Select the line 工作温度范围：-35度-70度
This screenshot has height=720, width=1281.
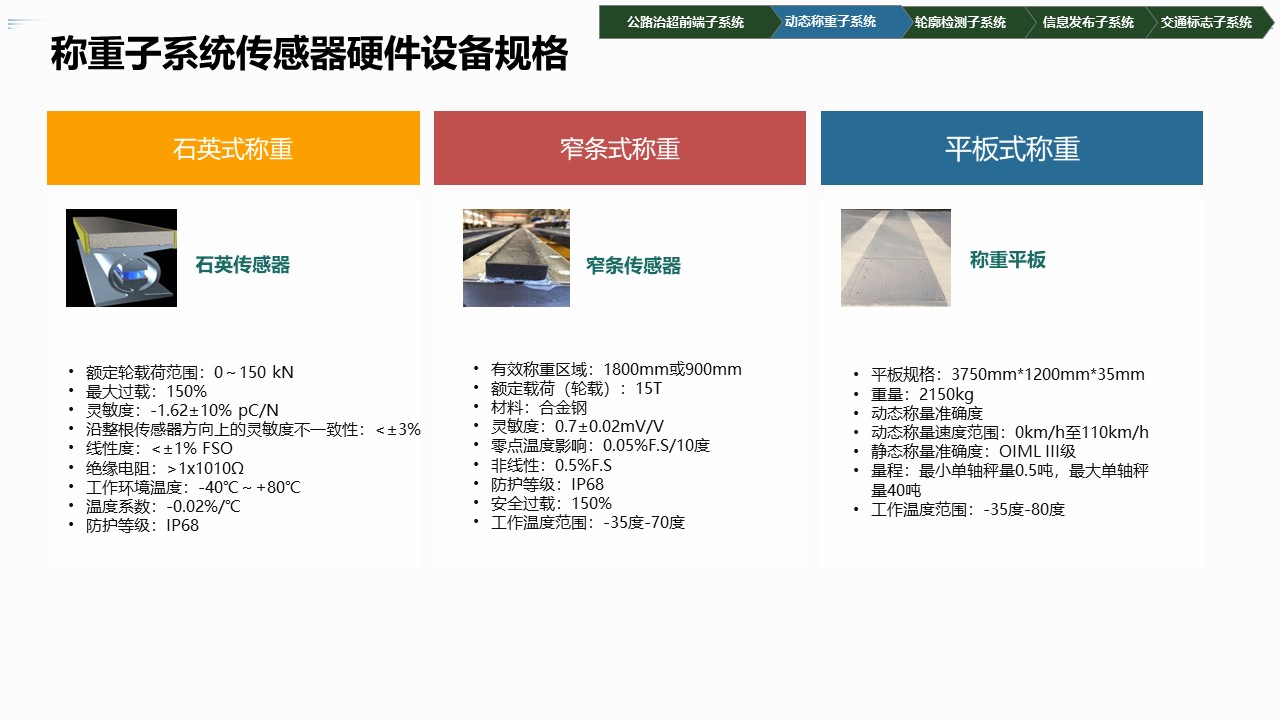coord(588,522)
